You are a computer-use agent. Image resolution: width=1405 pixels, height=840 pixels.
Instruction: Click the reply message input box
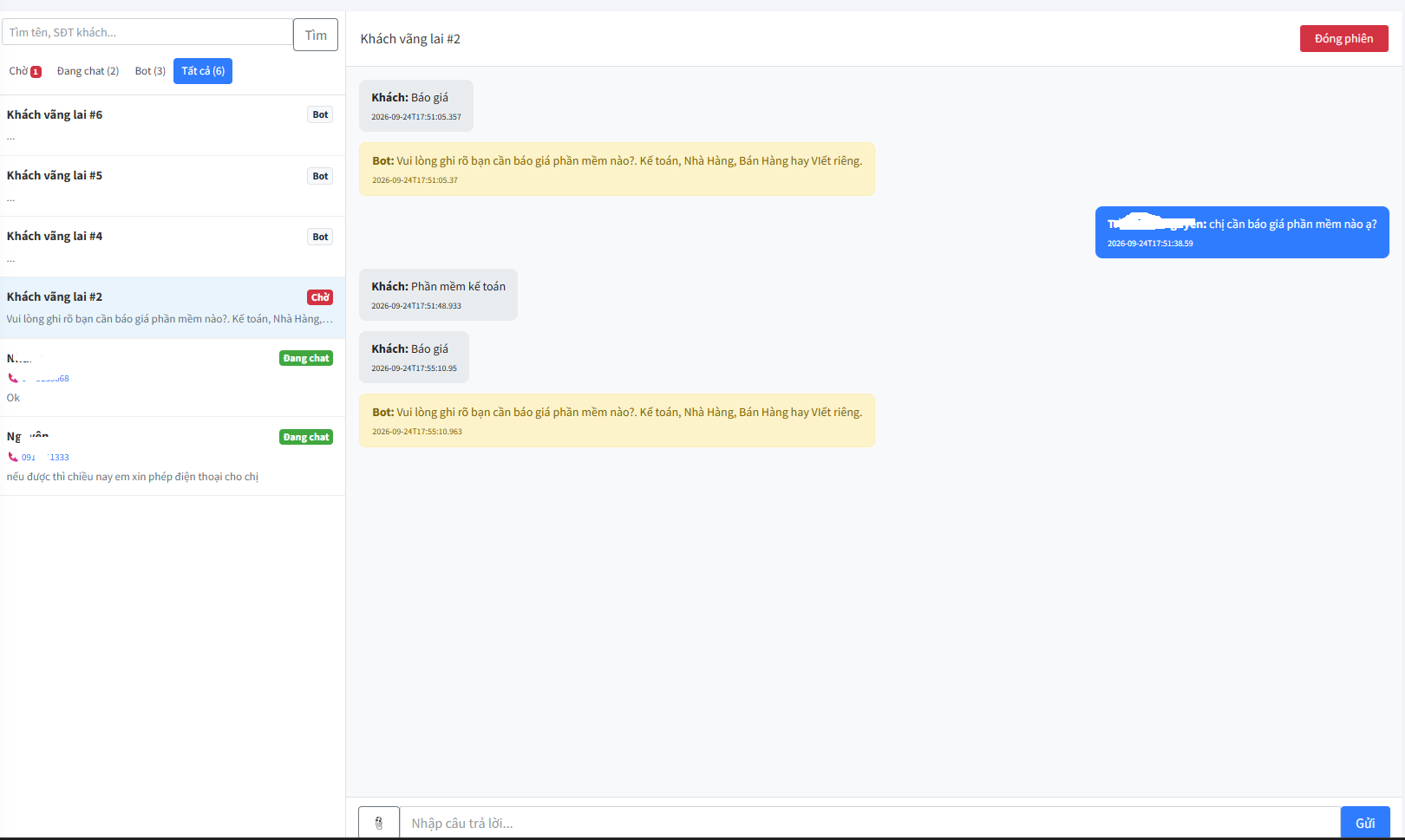(x=870, y=823)
